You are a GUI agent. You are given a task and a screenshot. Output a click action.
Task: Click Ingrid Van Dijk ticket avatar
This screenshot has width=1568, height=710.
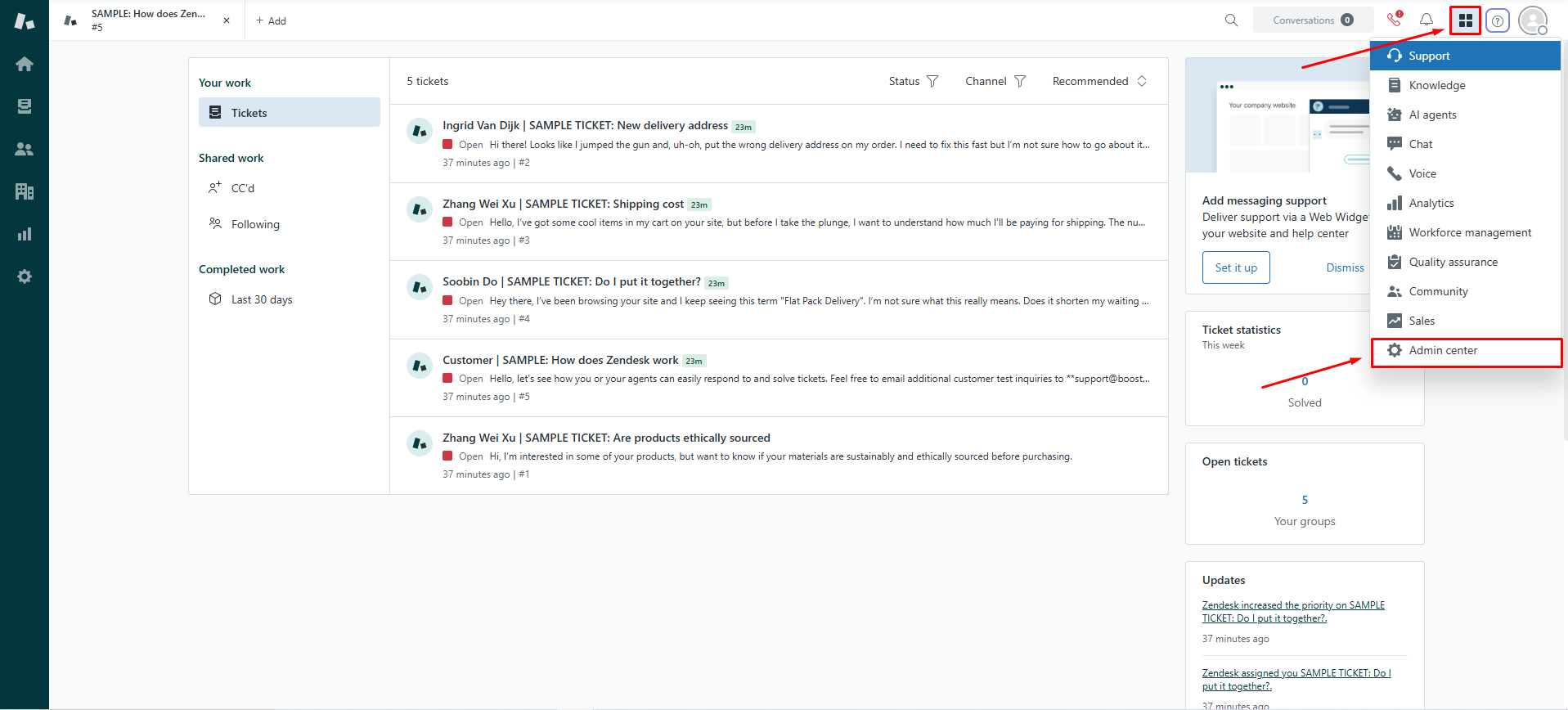coord(420,130)
